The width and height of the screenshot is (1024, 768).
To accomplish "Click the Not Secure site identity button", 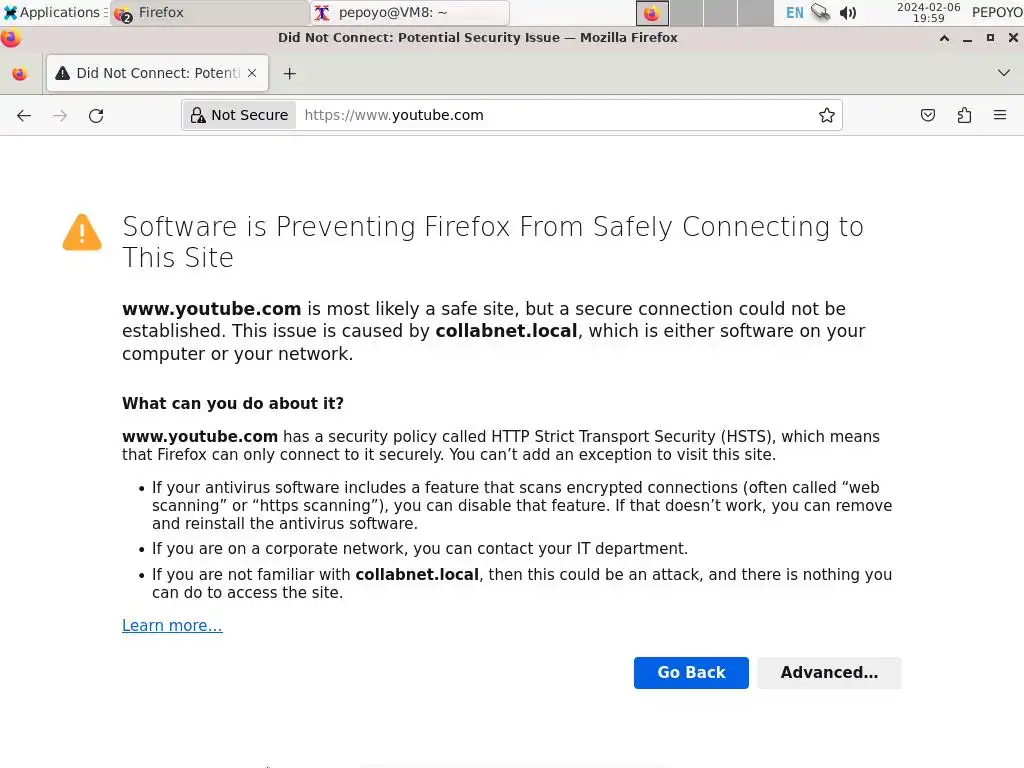I will (240, 115).
